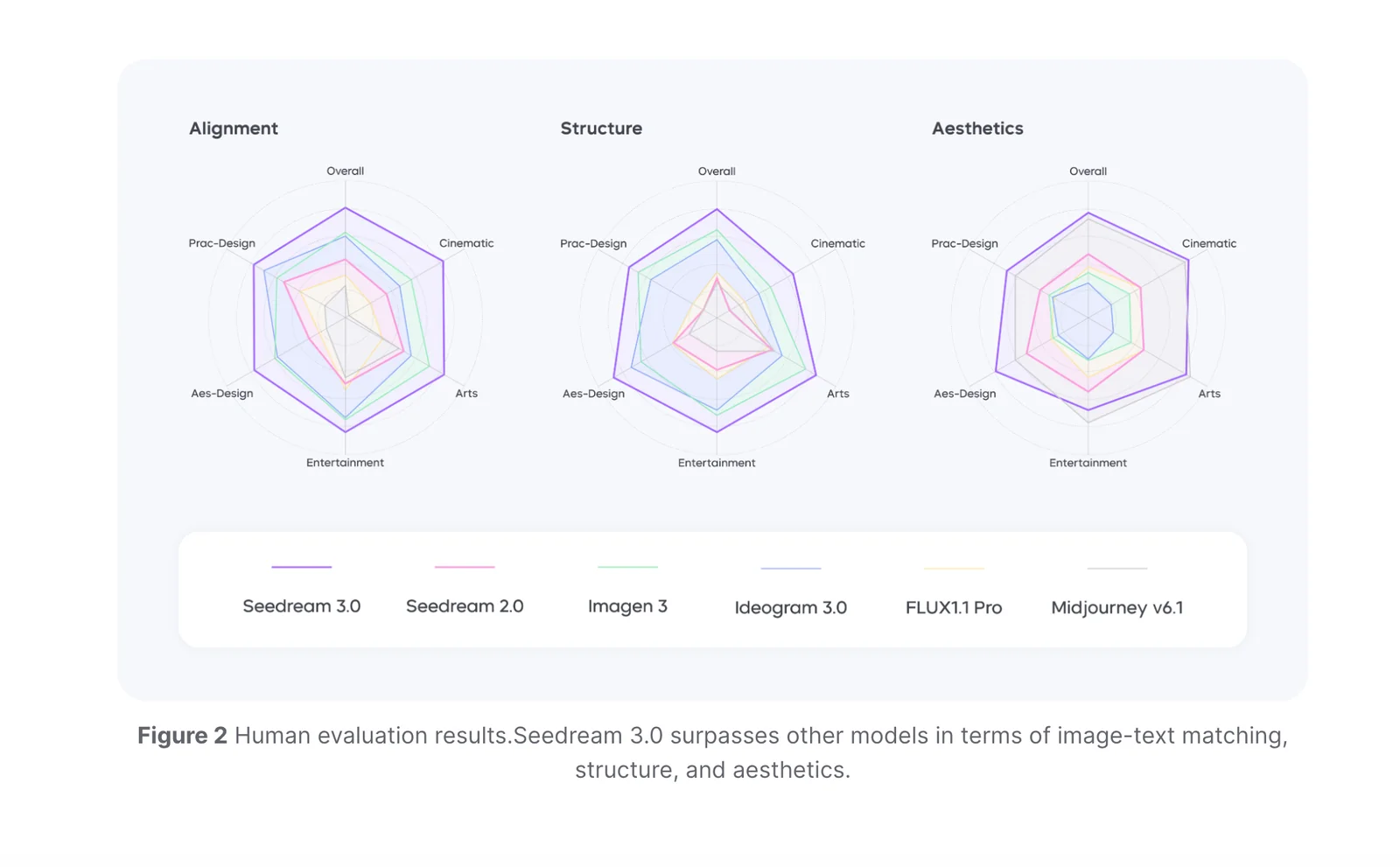Click the Aesthetics chart title
This screenshot has width=1400, height=867.
[x=977, y=129]
